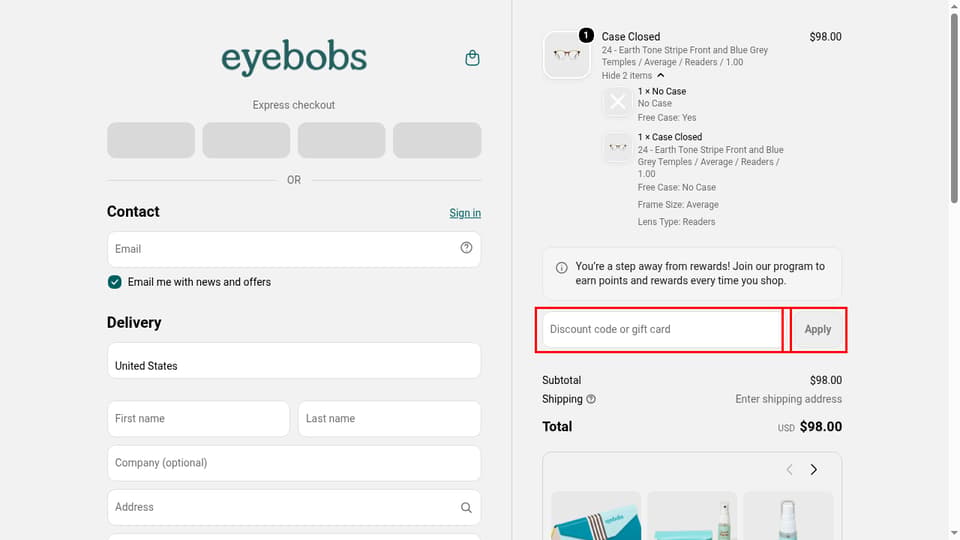Viewport: 960px width, 540px height.
Task: Focus the Last name field
Action: tap(389, 419)
